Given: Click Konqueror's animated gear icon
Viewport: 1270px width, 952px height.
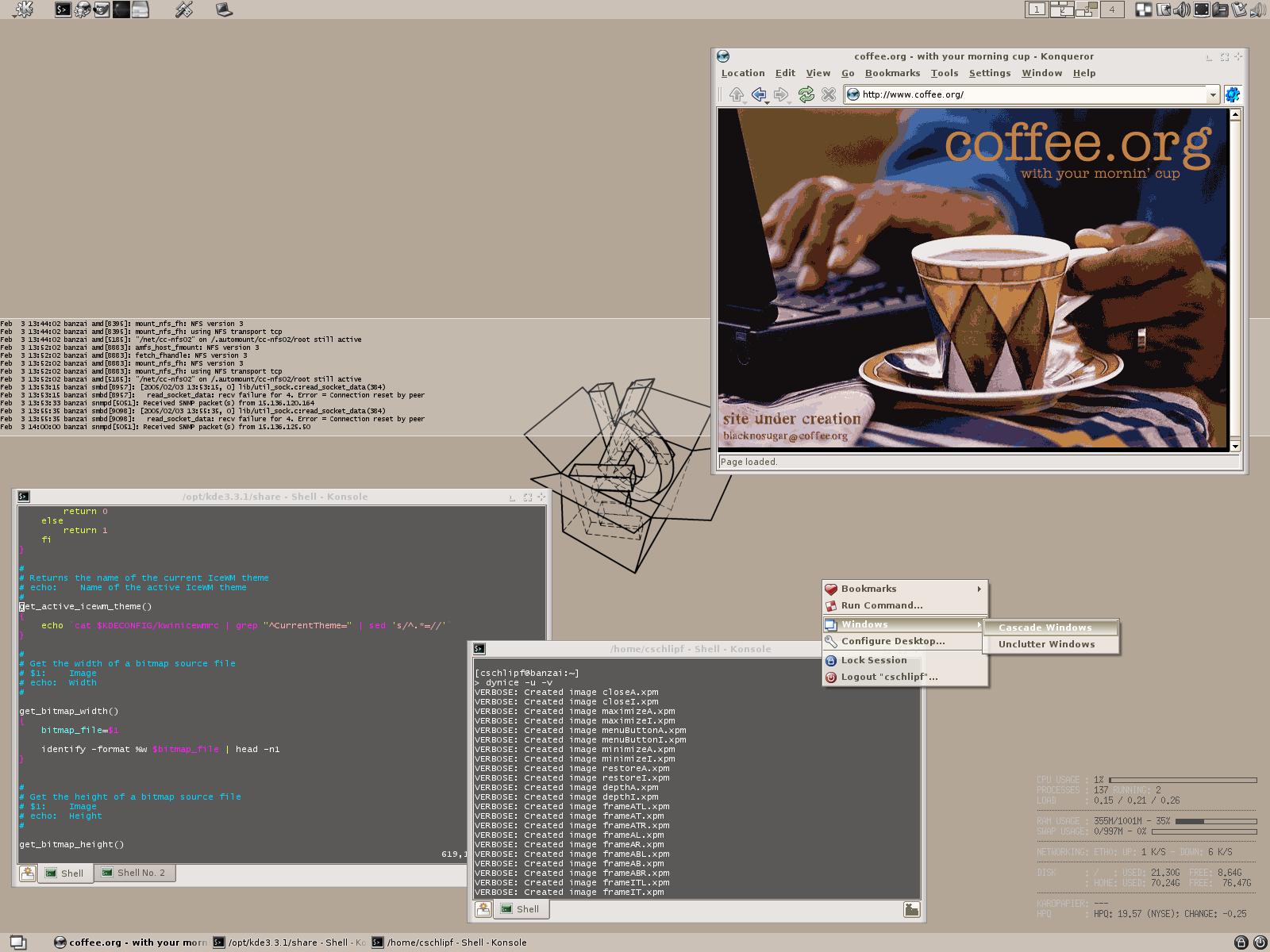Looking at the screenshot, I should [1232, 94].
